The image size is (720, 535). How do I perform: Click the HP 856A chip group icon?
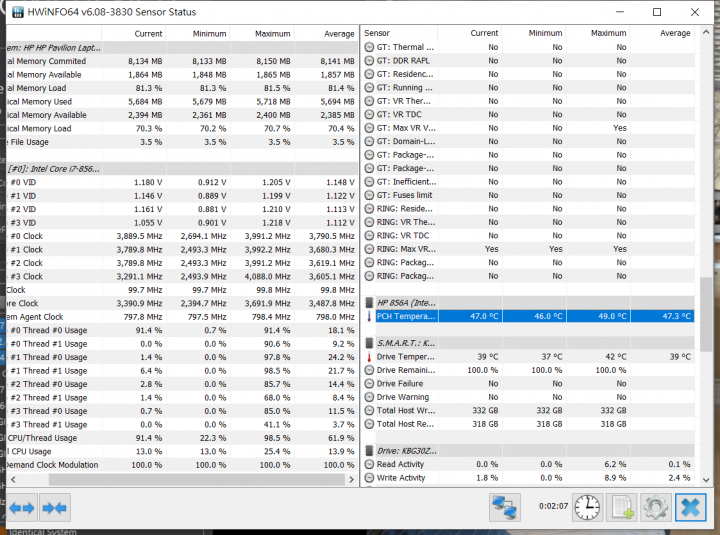coord(369,303)
